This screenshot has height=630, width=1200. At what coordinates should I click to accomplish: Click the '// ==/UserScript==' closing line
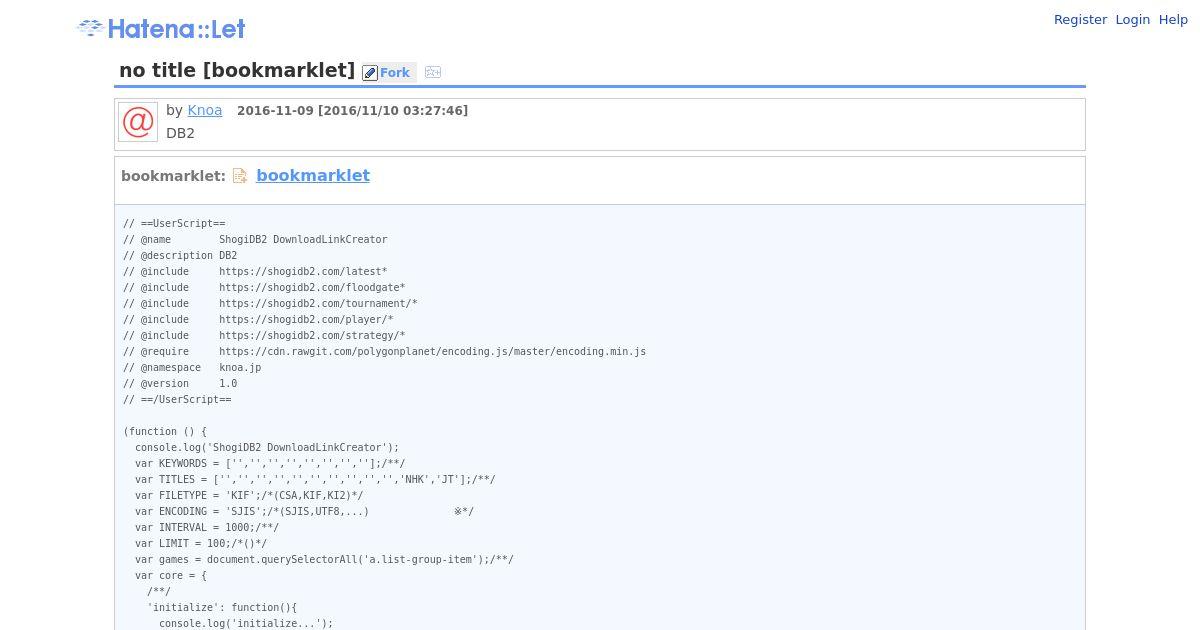(x=177, y=400)
